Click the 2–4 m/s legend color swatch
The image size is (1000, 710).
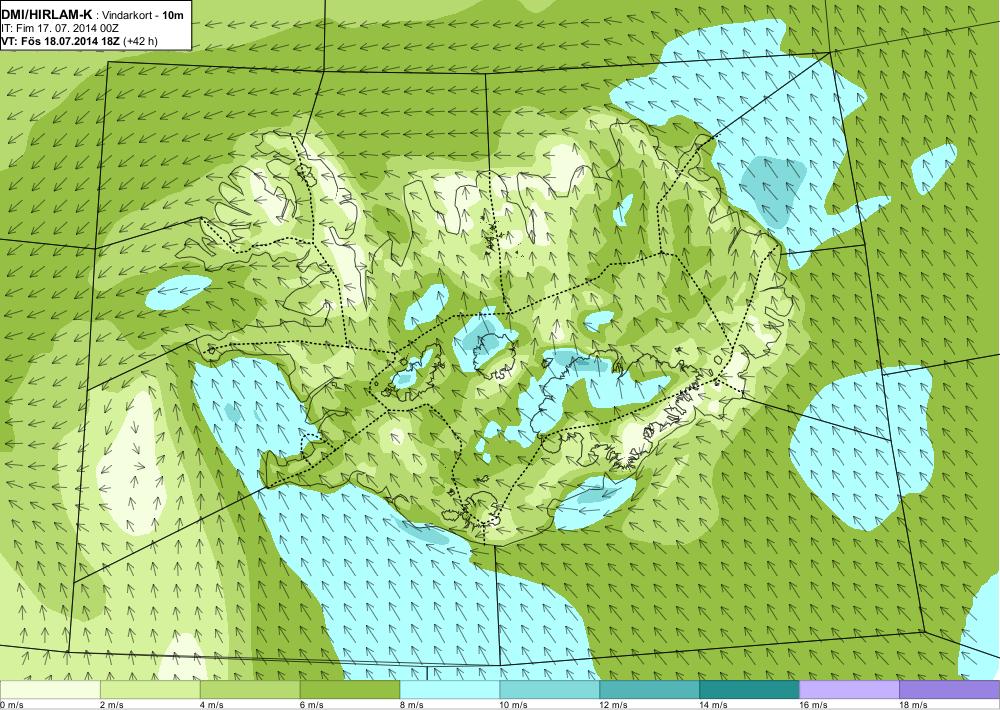pyautogui.click(x=150, y=690)
